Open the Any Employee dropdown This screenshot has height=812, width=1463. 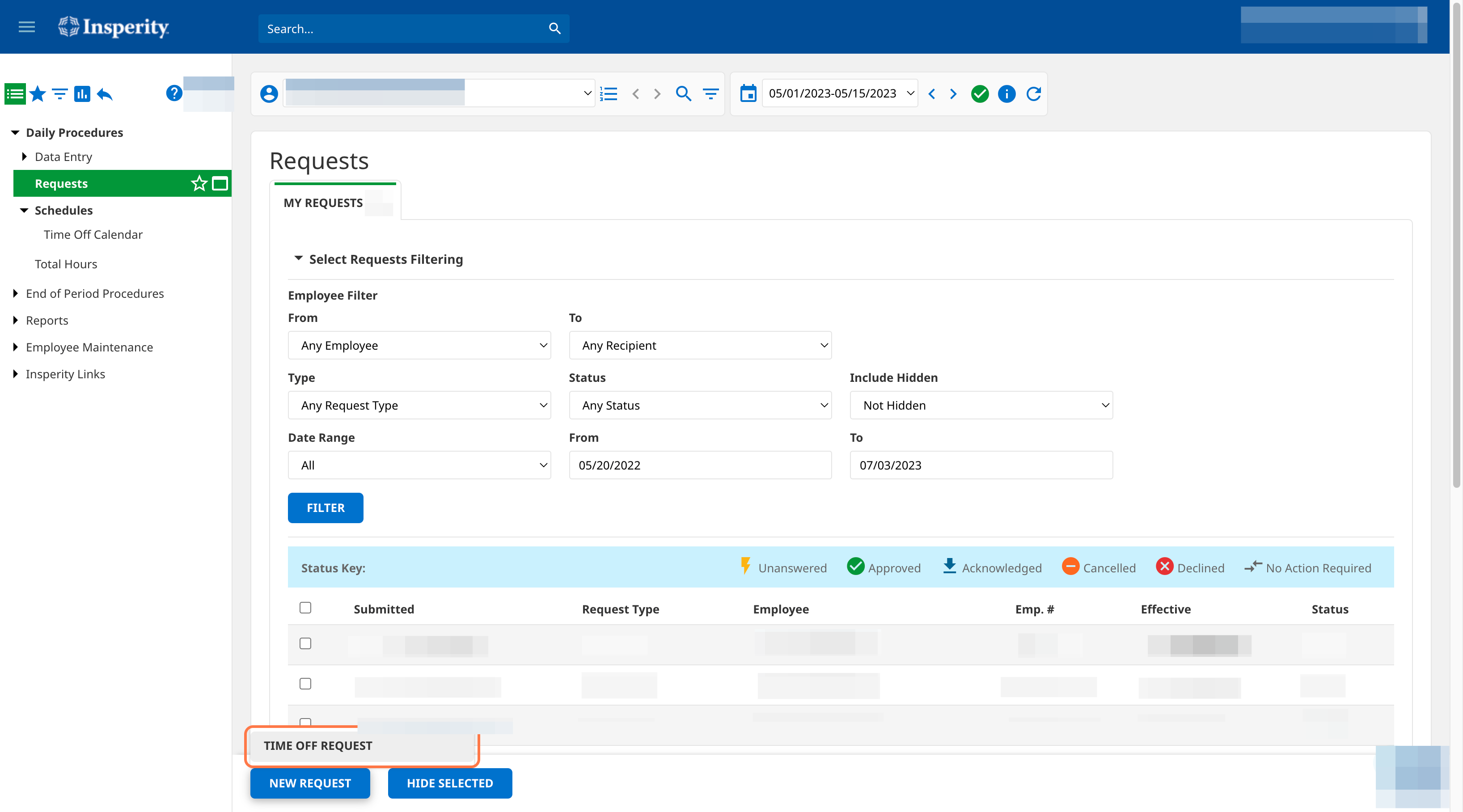click(419, 345)
